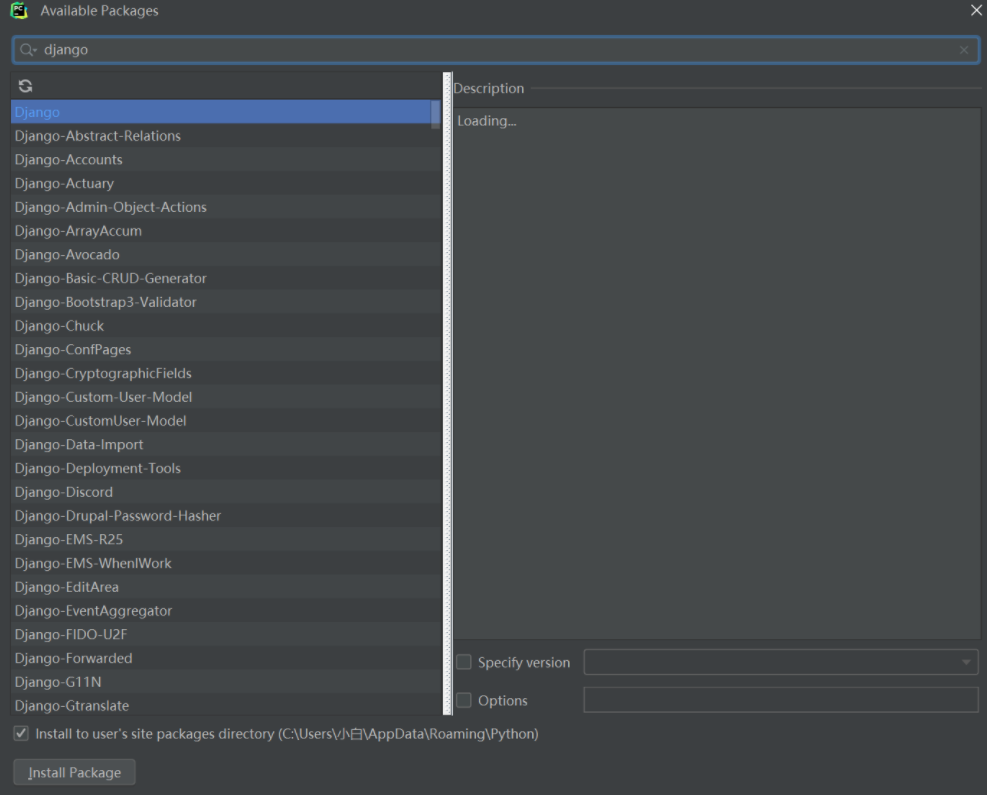The width and height of the screenshot is (987, 795).
Task: Click the Loading... description text
Action: (x=487, y=121)
